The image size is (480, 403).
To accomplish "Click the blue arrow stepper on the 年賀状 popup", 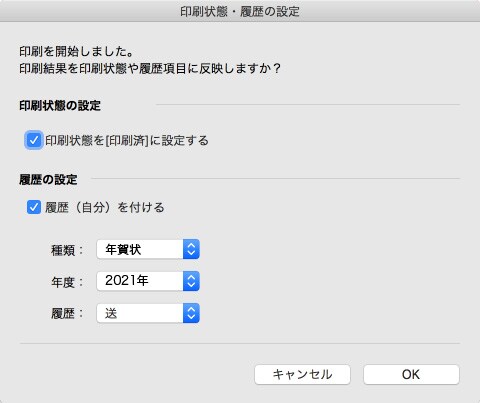I will point(191,249).
